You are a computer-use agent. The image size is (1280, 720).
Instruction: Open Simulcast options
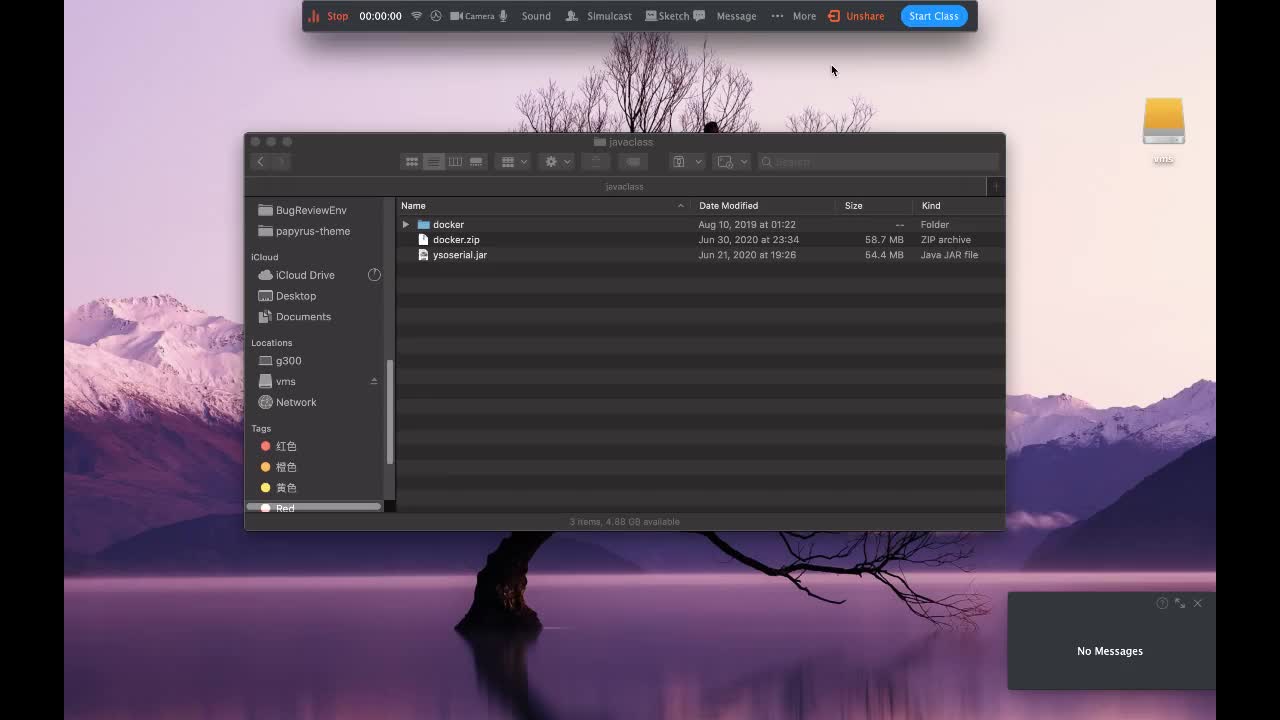598,16
